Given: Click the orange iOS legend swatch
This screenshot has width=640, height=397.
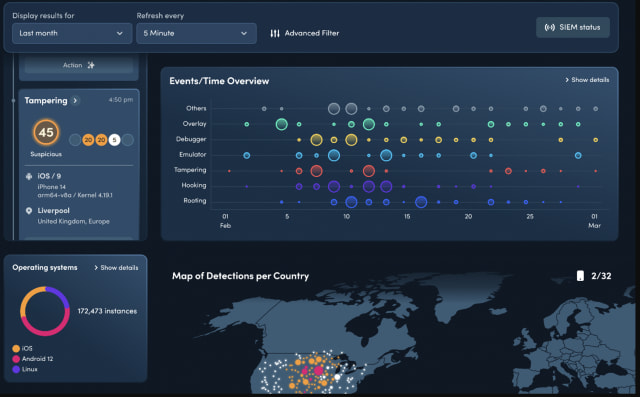Looking at the screenshot, I should coord(16,348).
